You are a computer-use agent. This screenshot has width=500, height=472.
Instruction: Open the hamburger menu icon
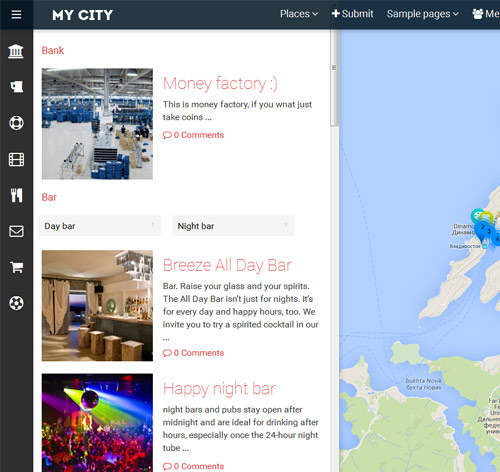[x=16, y=14]
